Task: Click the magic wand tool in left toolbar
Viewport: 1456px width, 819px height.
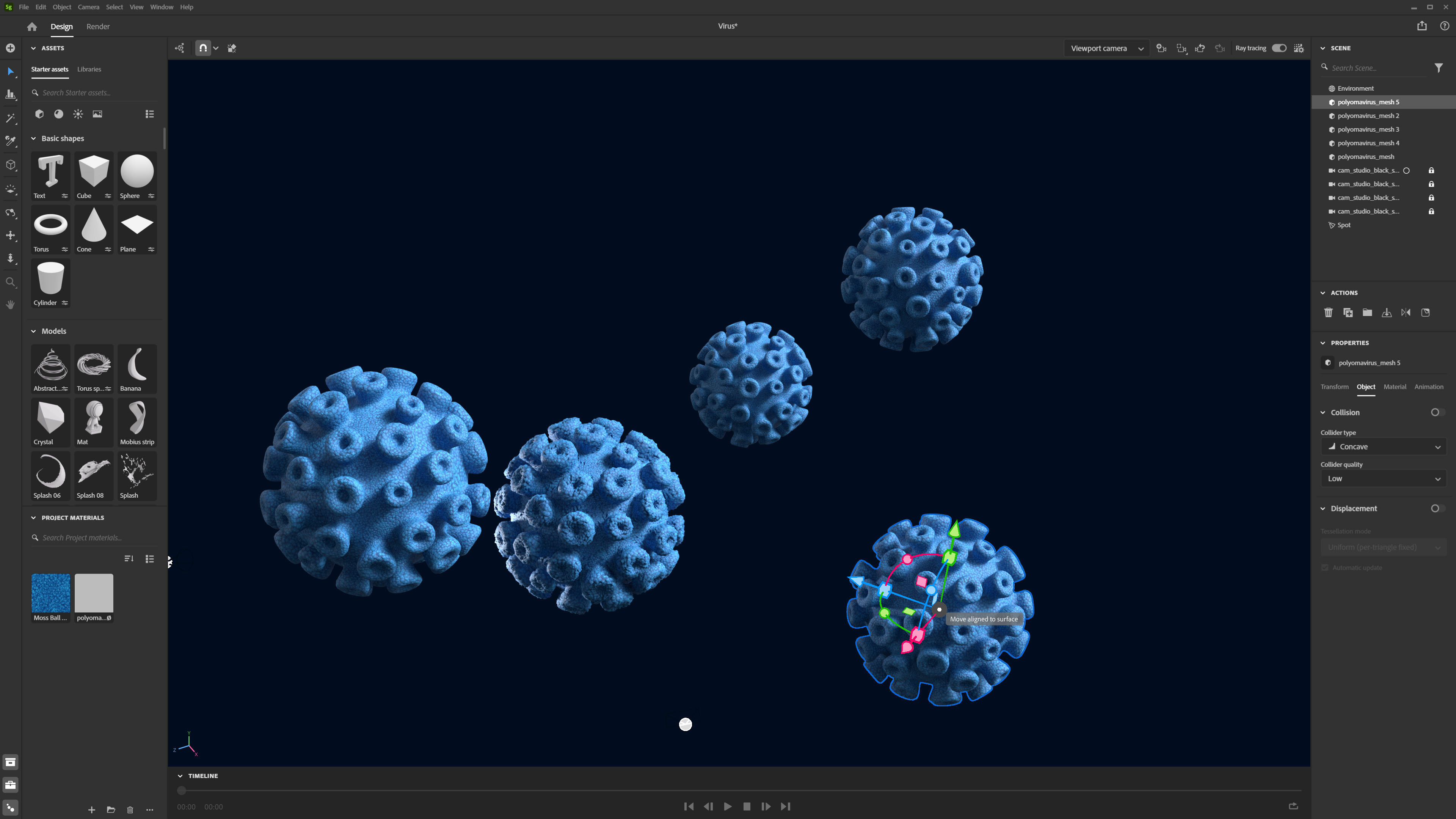Action: tap(10, 118)
